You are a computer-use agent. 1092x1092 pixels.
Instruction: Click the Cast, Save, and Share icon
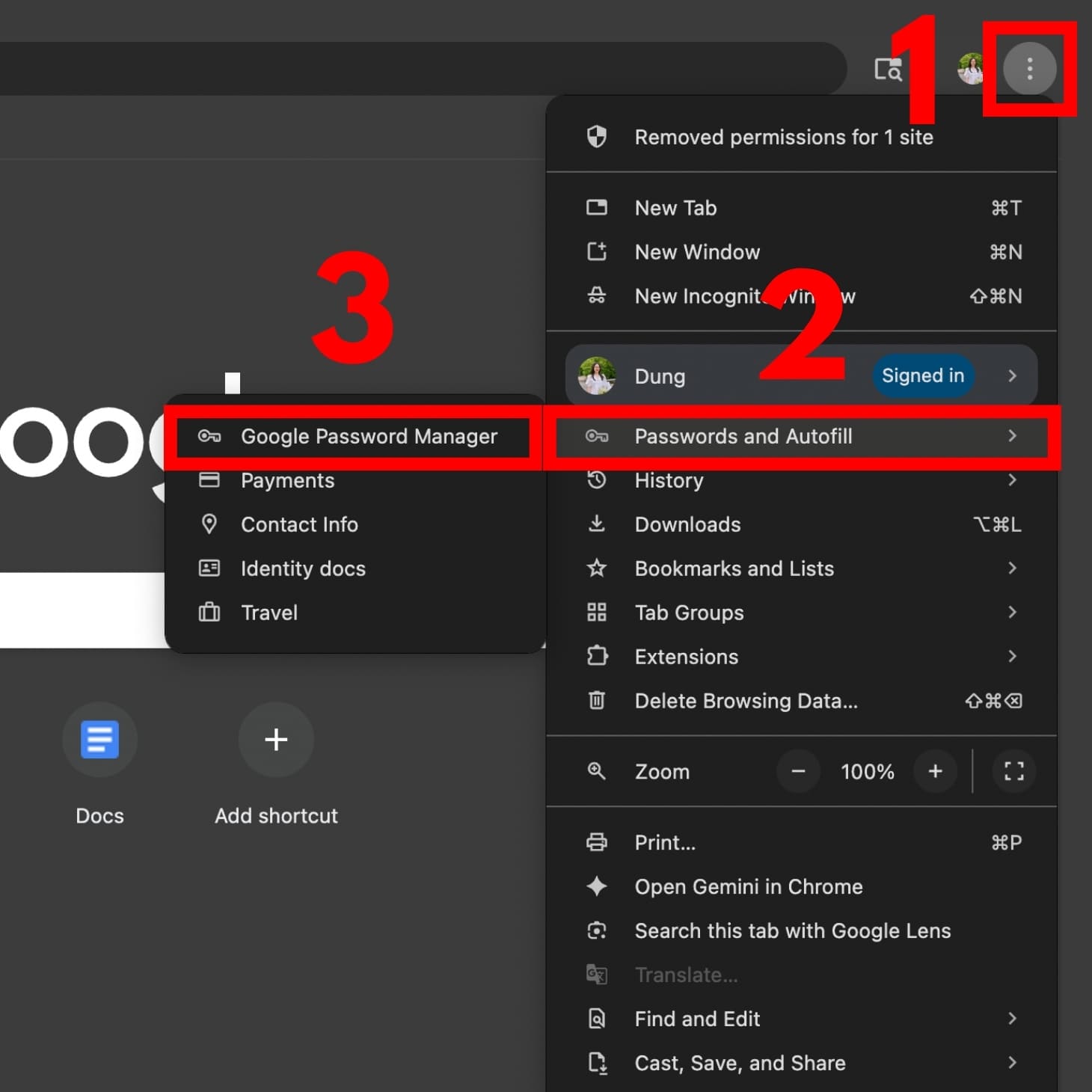tap(596, 1063)
